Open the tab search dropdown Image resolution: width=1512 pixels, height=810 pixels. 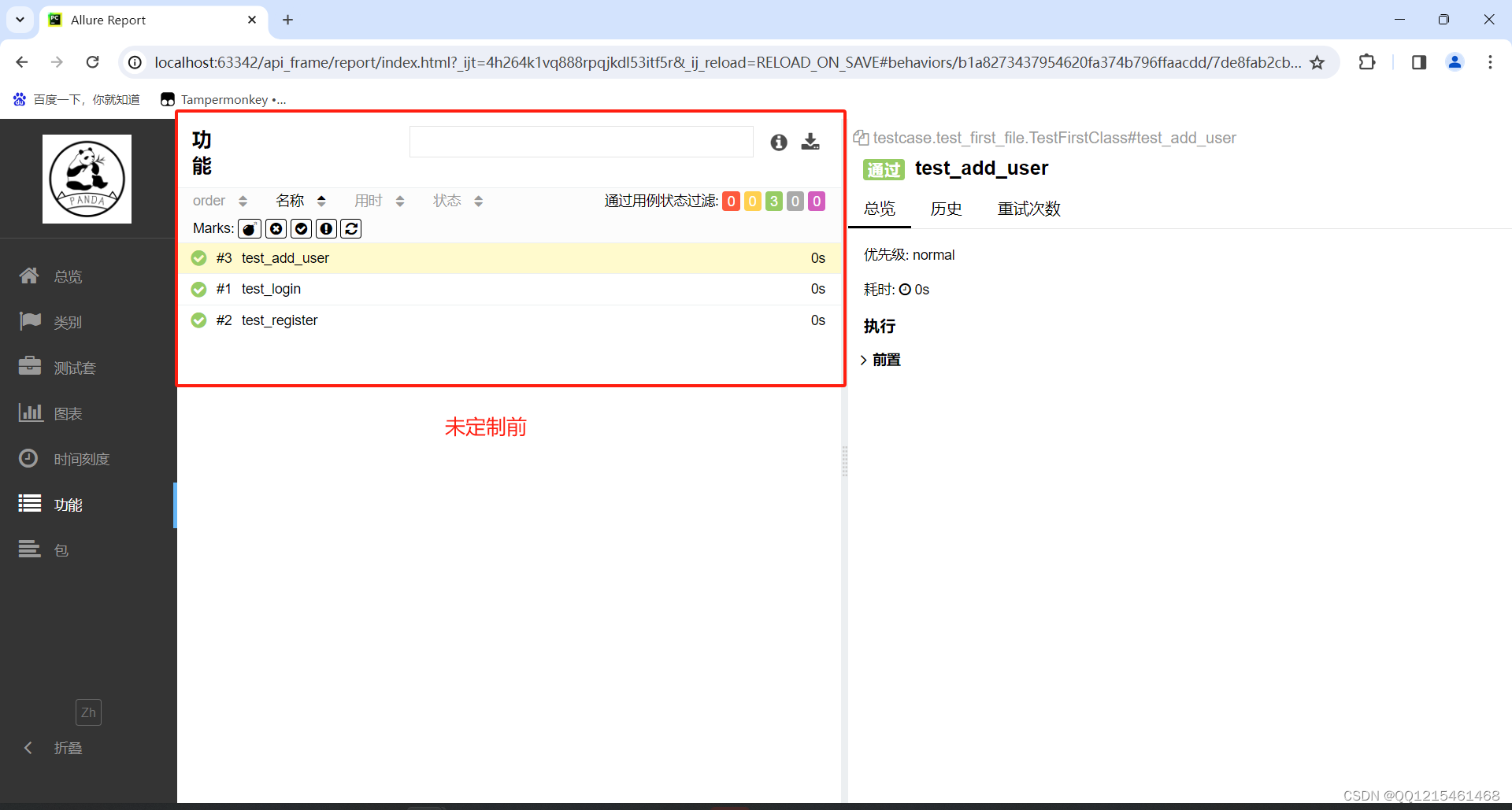pos(20,20)
